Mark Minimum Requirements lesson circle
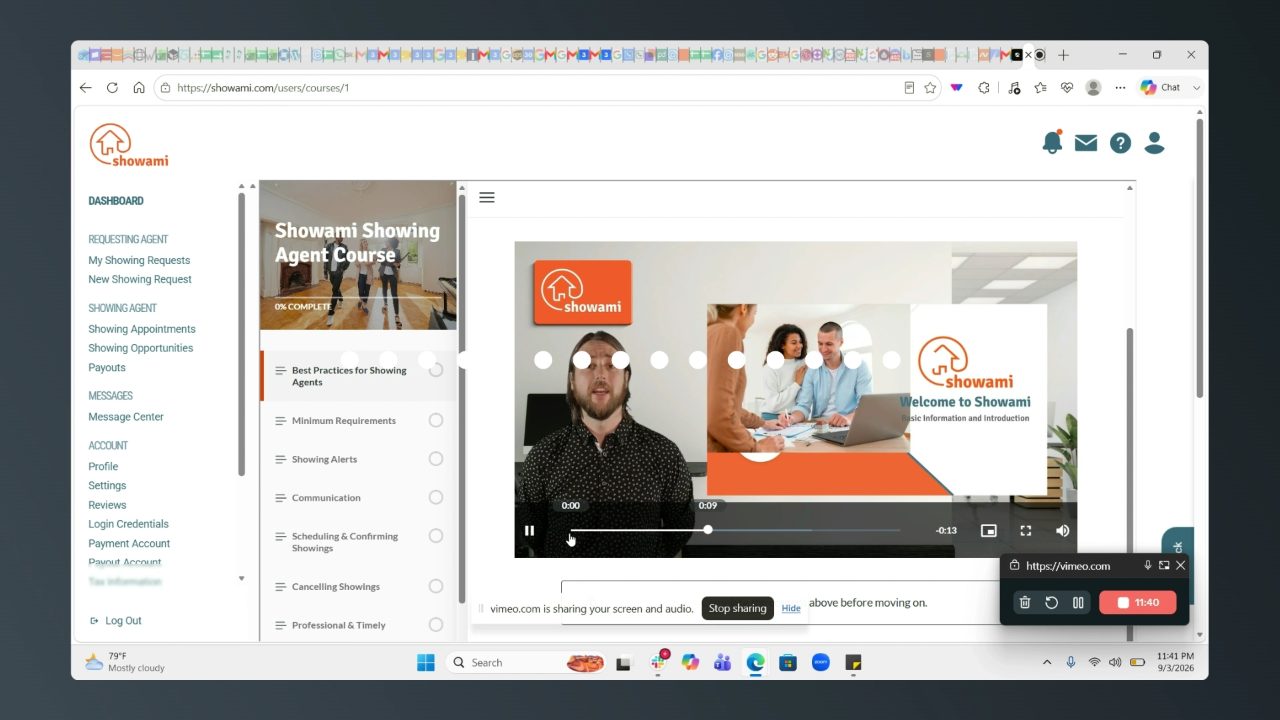 click(436, 420)
